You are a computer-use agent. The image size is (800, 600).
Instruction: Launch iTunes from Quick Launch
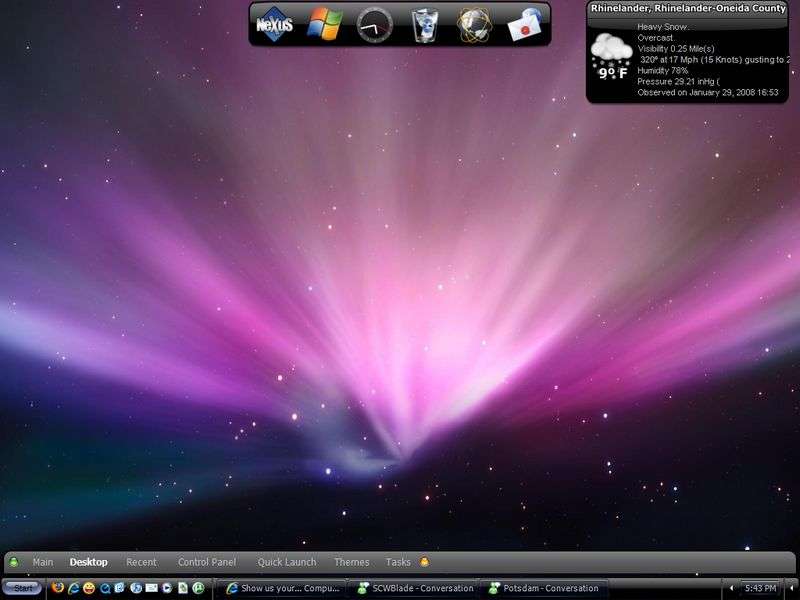pos(136,588)
